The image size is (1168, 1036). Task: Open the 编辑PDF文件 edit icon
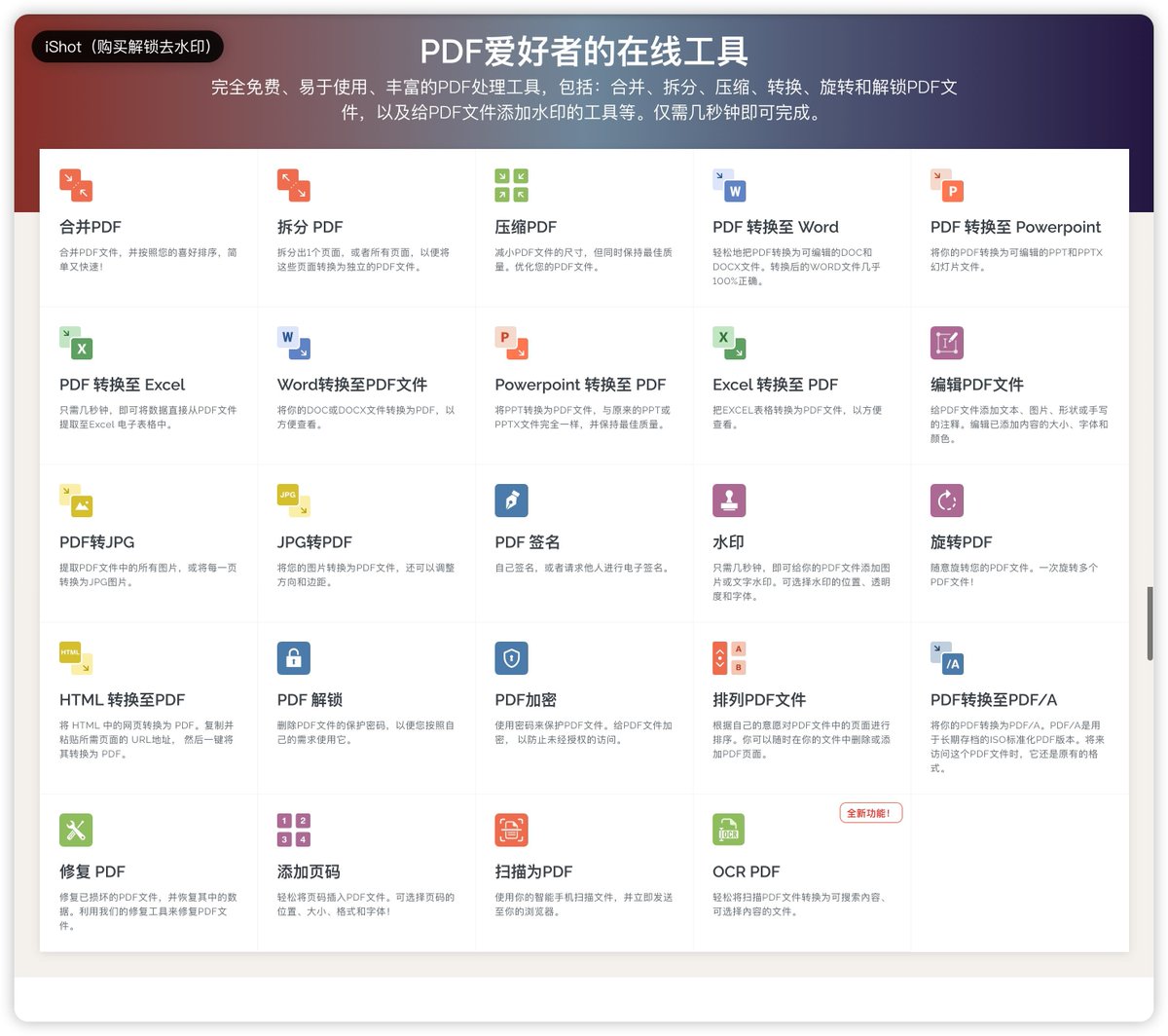947,343
